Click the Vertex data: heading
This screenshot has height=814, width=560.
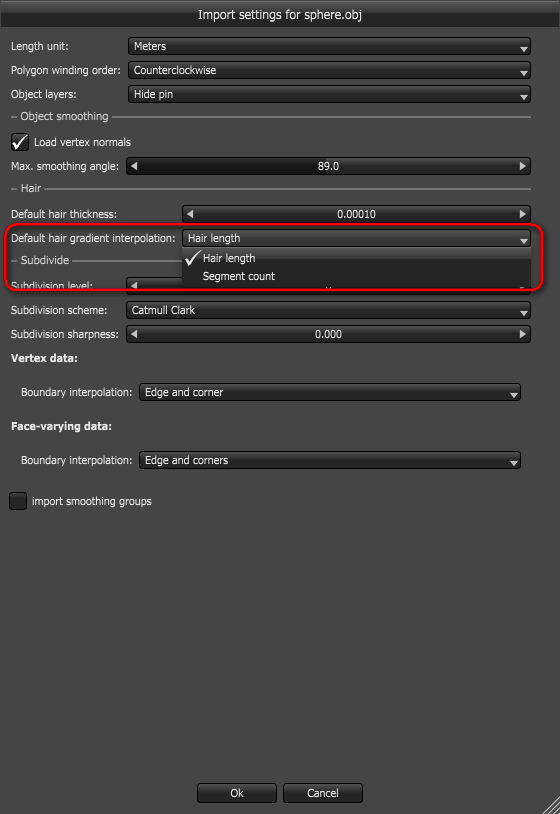pos(44,358)
